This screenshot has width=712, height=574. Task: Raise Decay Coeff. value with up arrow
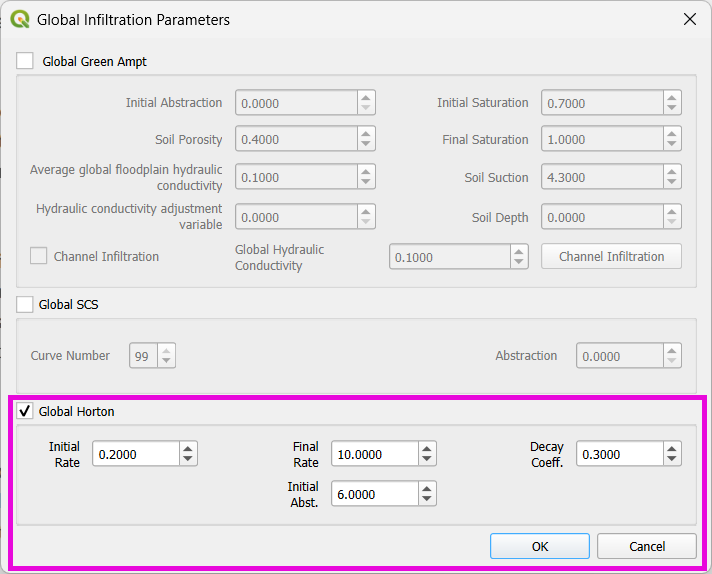pyautogui.click(x=671, y=448)
